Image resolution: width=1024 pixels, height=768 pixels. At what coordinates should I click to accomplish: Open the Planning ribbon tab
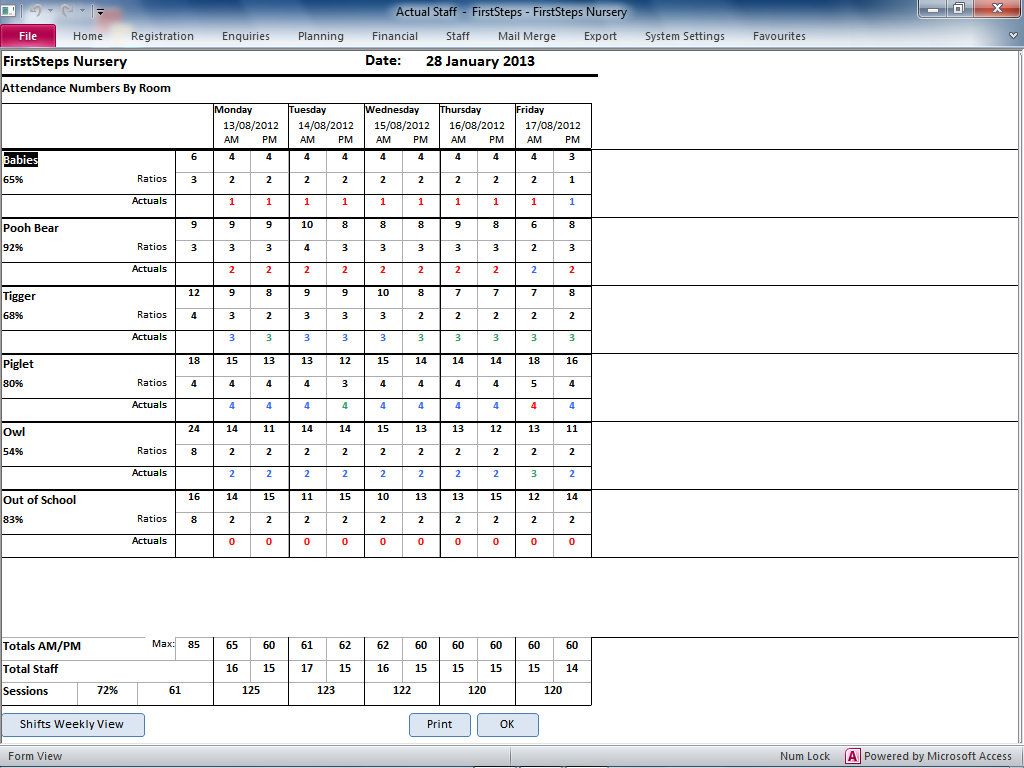pos(321,36)
